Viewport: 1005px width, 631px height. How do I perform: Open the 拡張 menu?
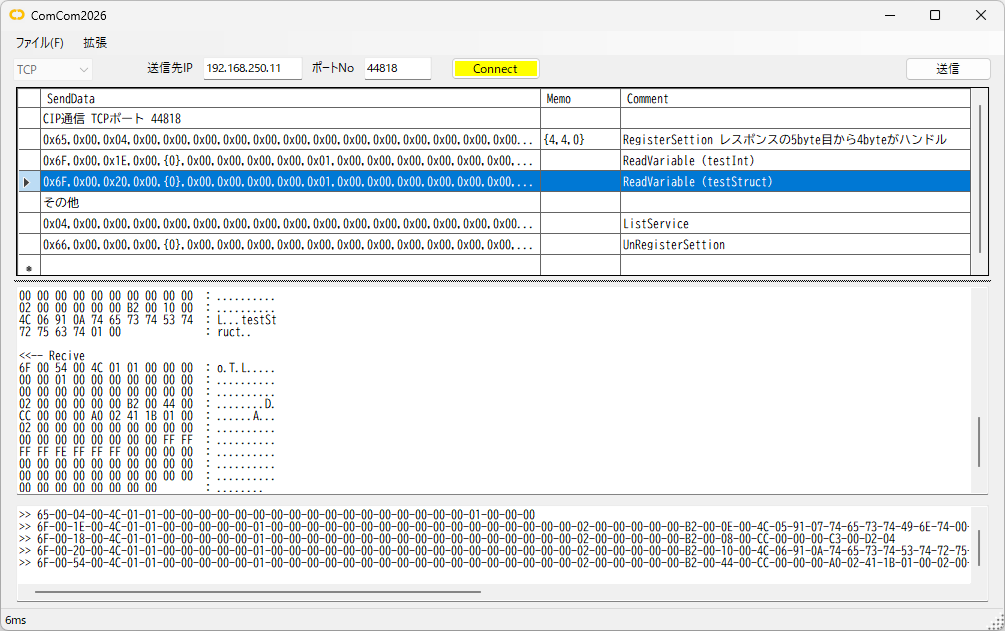(x=95, y=43)
